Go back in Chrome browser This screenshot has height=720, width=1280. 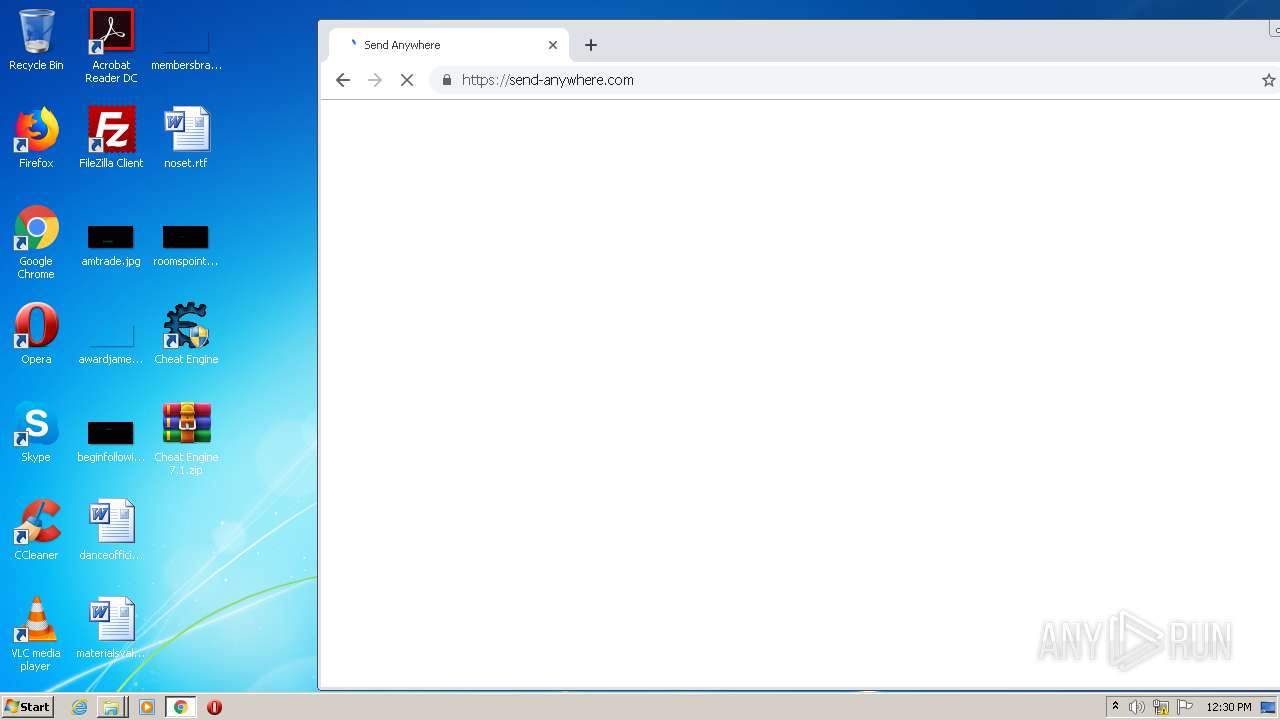point(343,80)
